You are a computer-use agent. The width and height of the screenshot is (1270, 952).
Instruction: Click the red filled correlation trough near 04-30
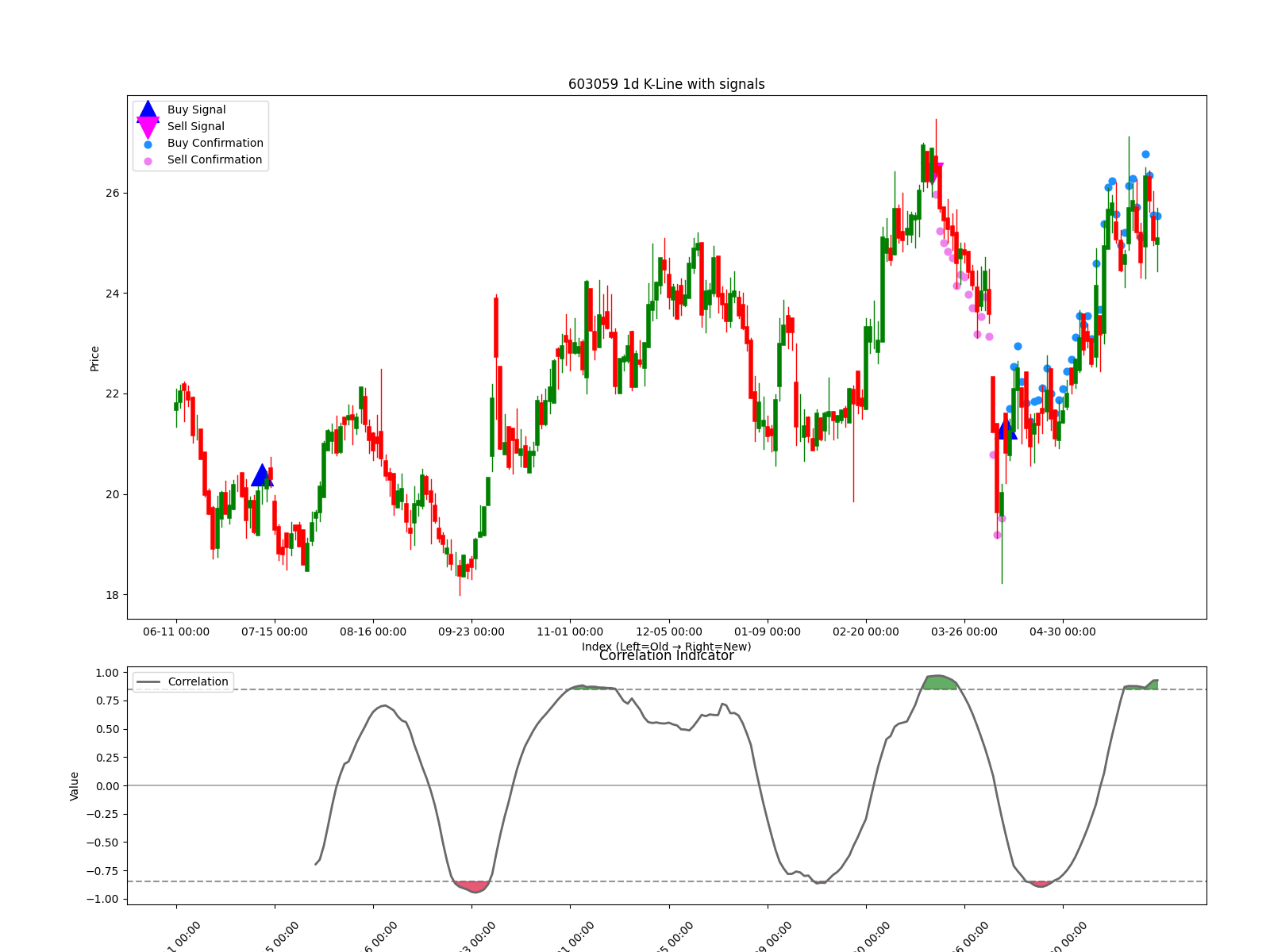coord(1040,884)
